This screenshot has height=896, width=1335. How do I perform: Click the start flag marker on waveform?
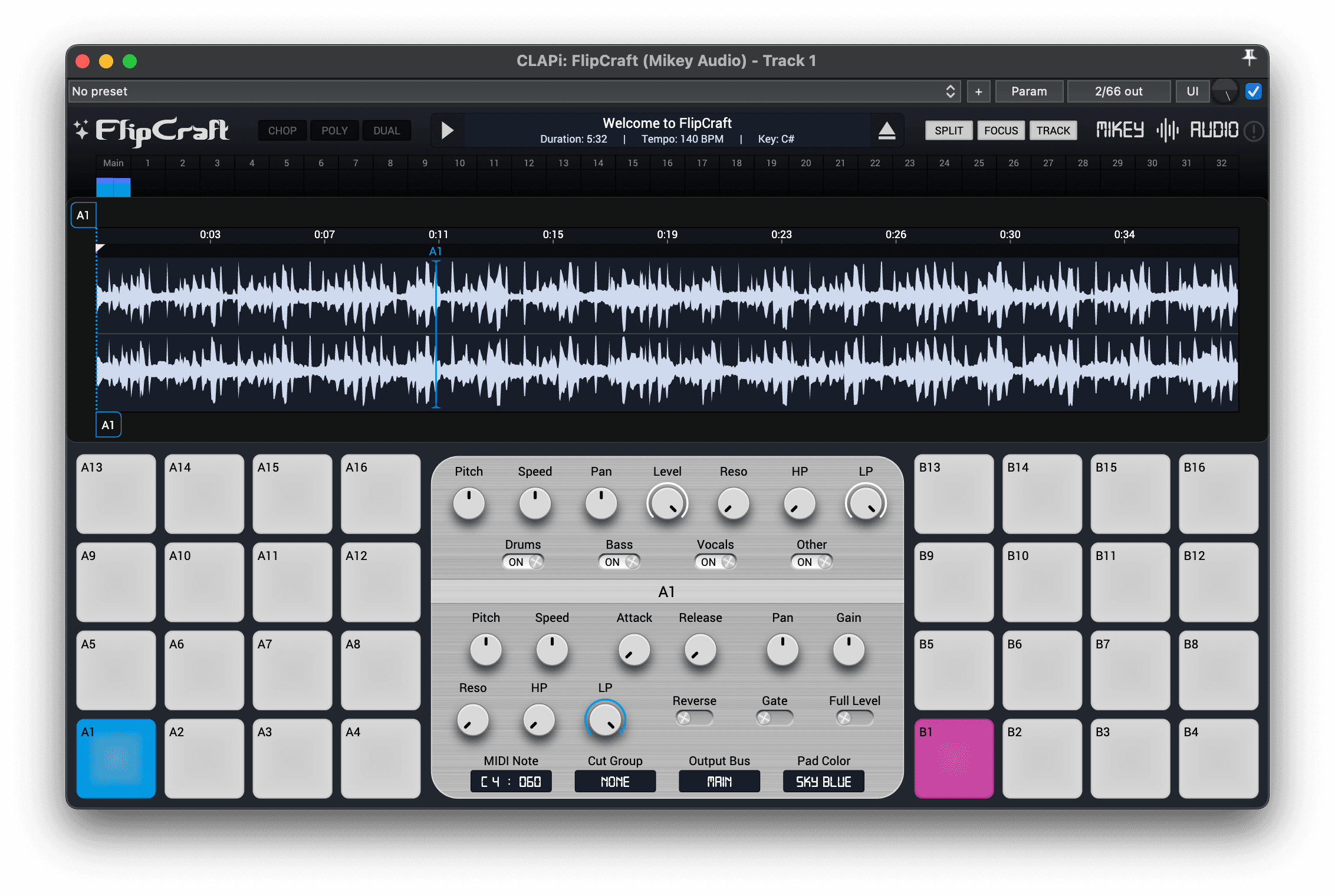coord(100,248)
